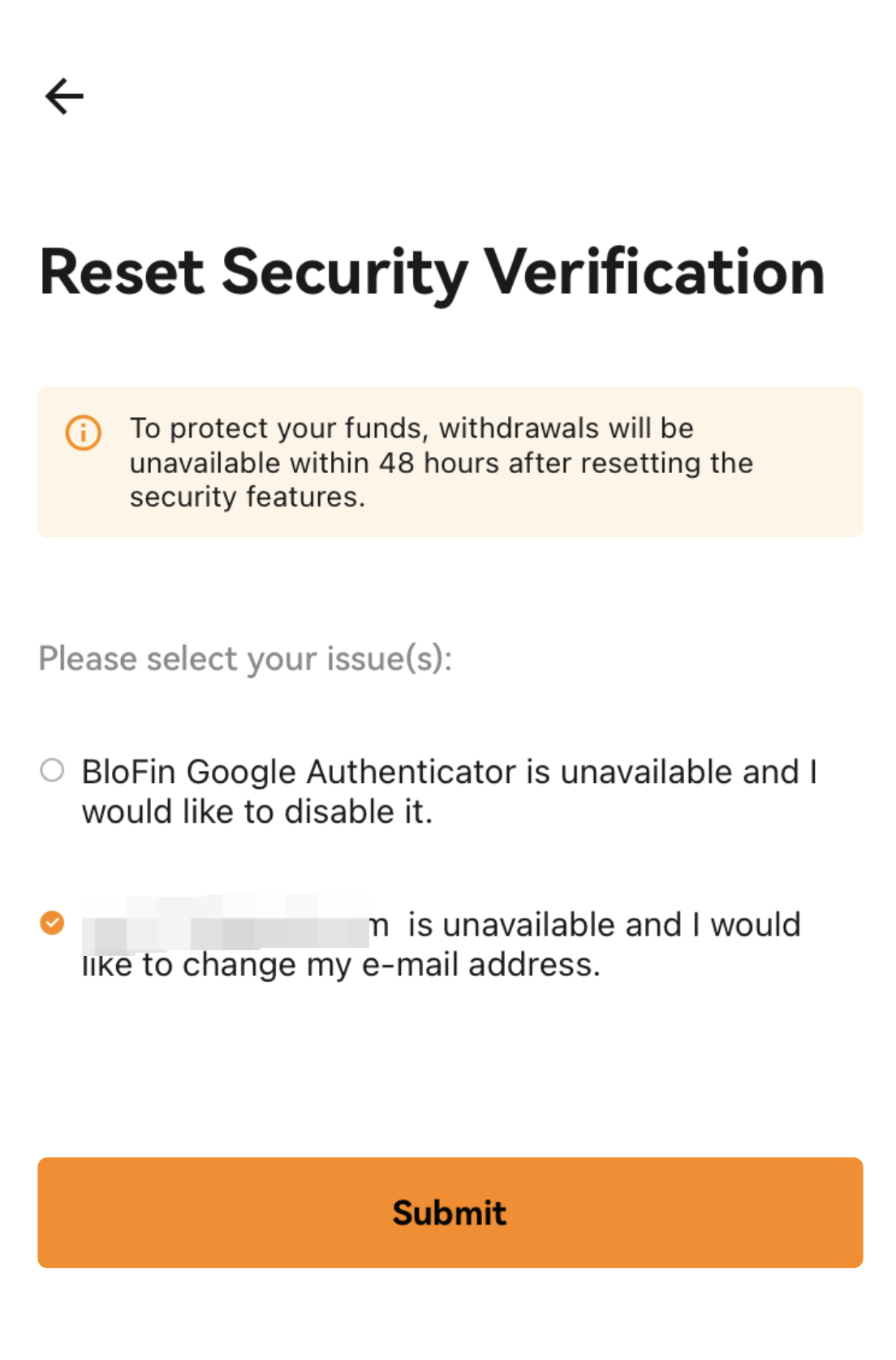Image resolution: width=896 pixels, height=1360 pixels.
Task: Deselect the checked email unavailable radio button
Action: (52, 923)
